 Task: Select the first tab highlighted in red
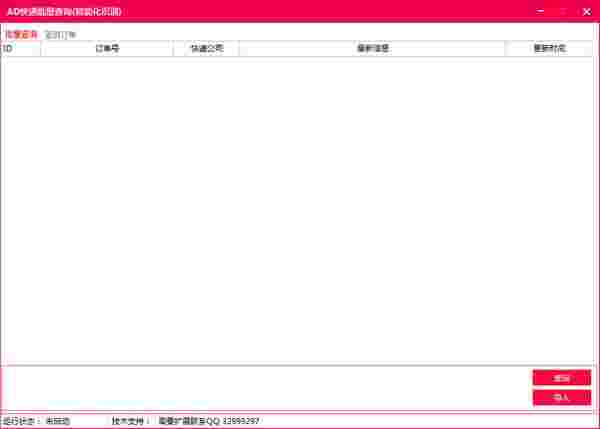point(22,35)
